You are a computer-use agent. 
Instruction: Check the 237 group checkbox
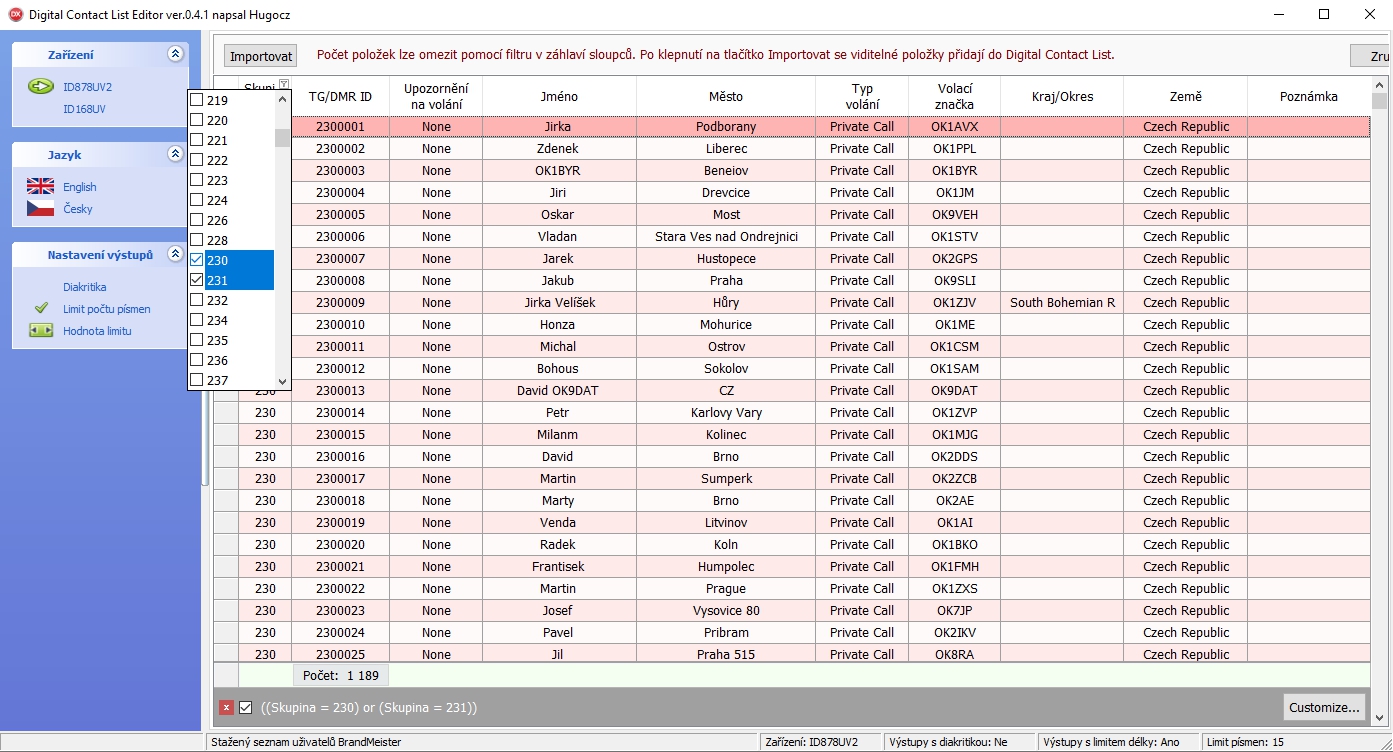(x=197, y=380)
